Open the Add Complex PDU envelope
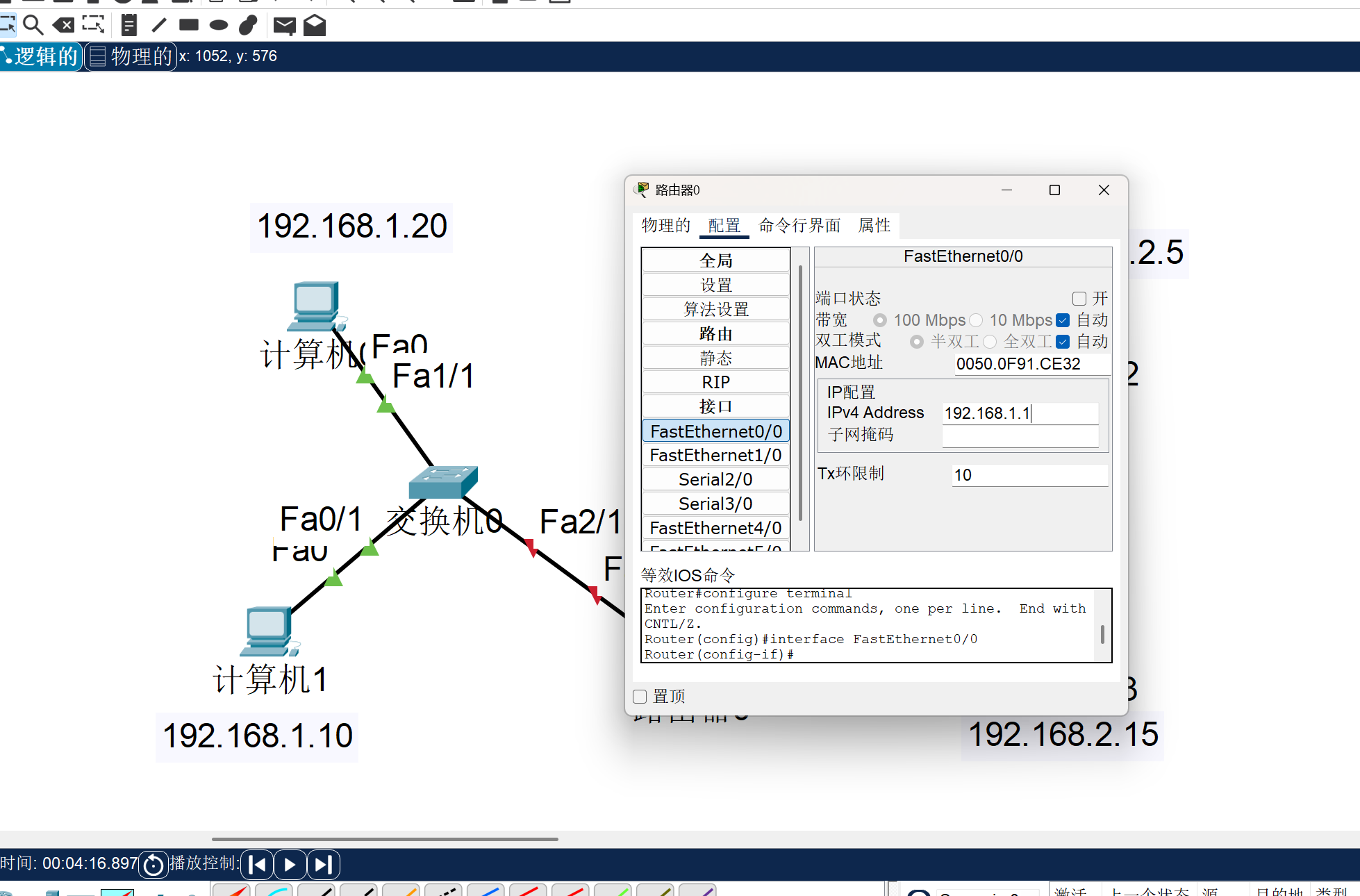The height and width of the screenshot is (896, 1360). pos(315,26)
